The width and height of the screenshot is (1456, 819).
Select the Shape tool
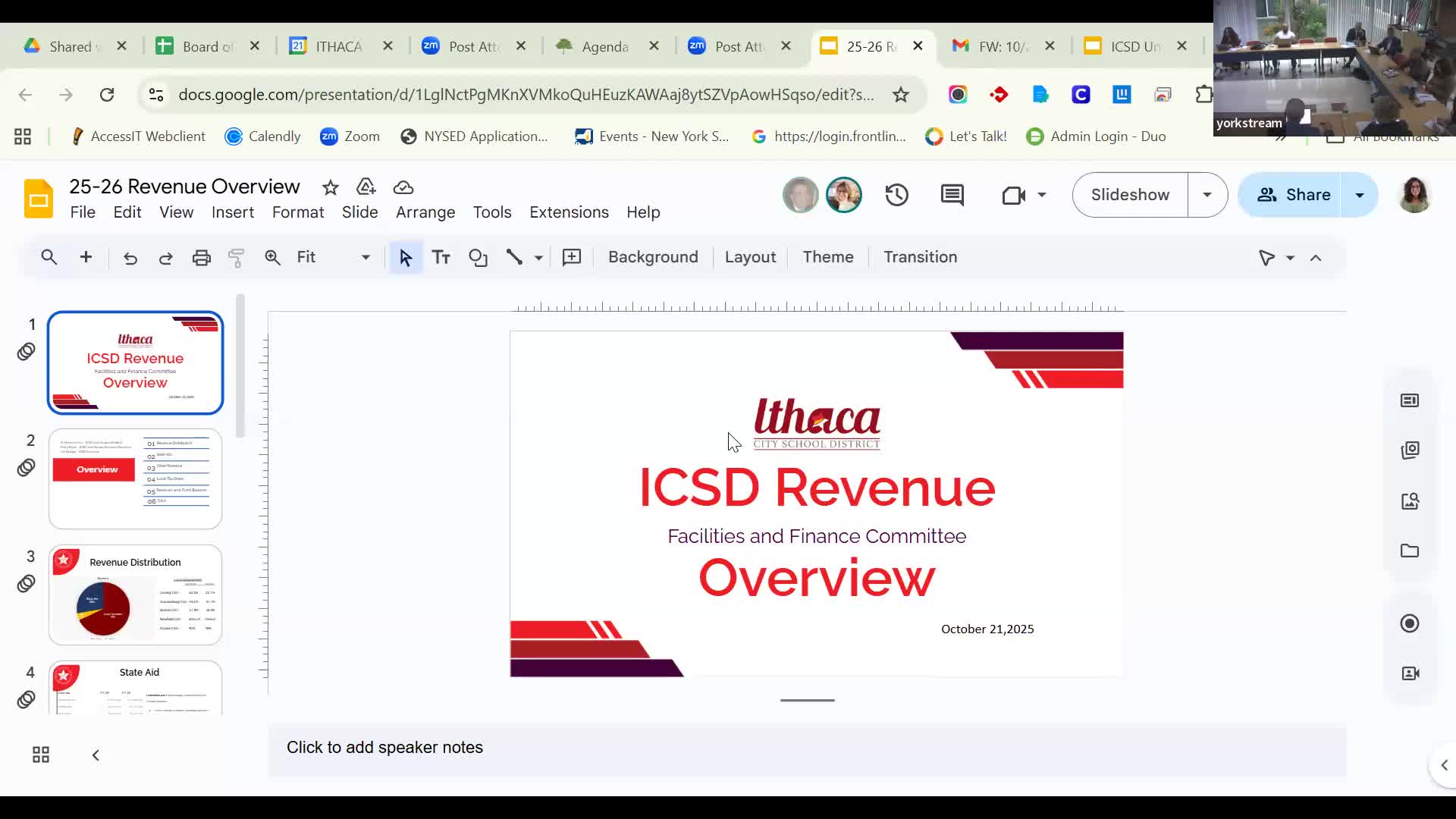point(478,258)
